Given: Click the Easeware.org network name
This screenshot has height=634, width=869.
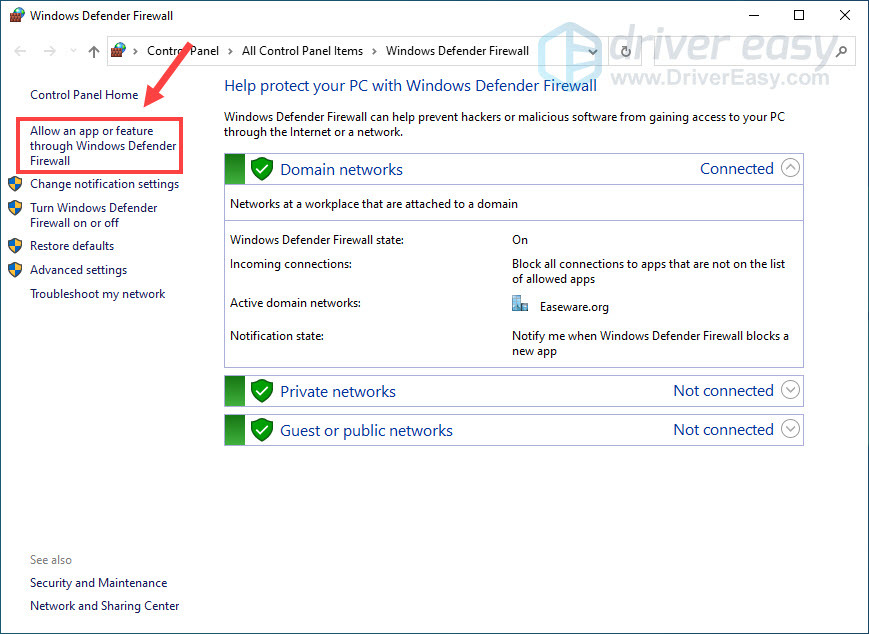Looking at the screenshot, I should coord(574,307).
